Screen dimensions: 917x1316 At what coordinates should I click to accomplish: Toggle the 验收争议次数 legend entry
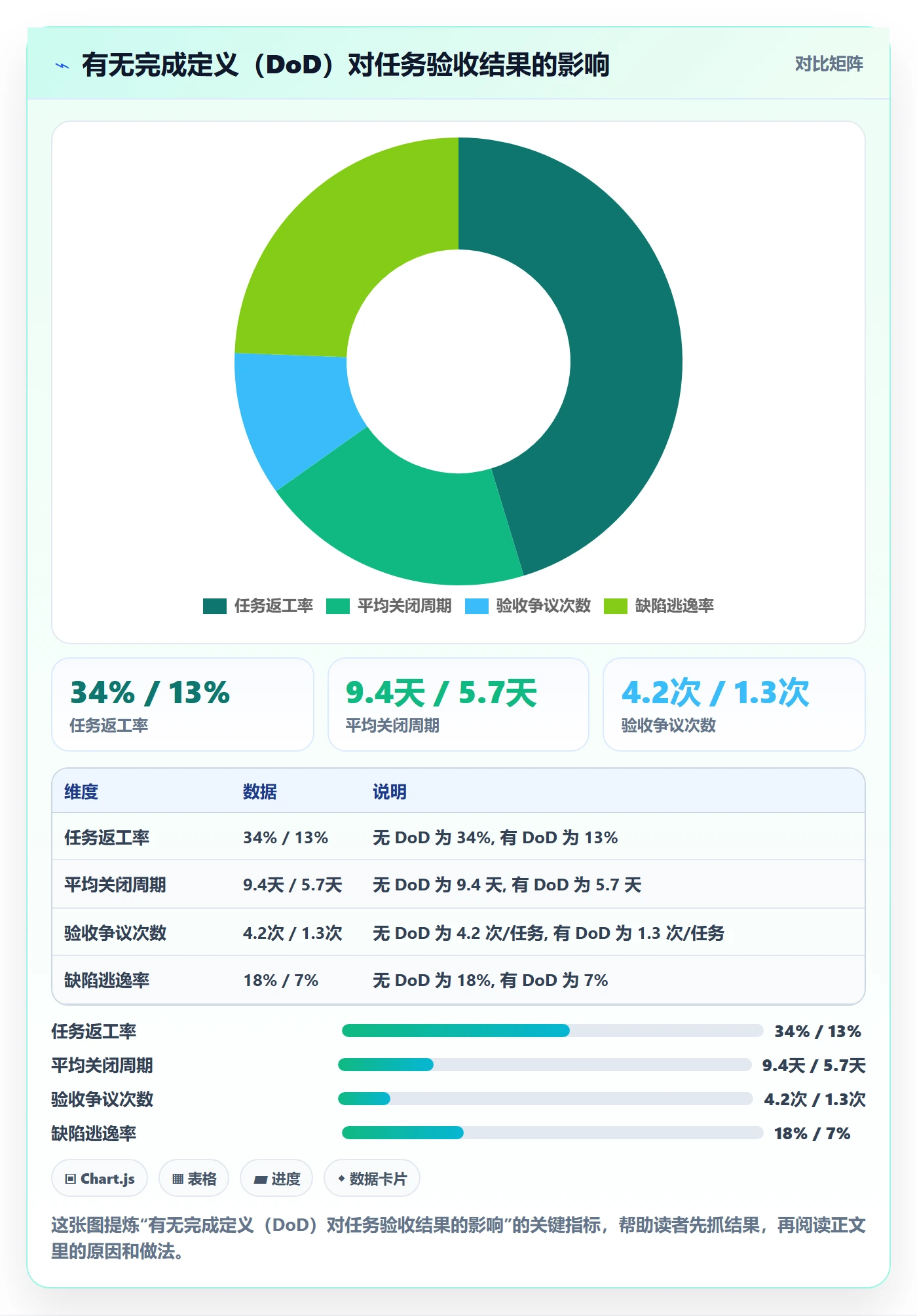(528, 606)
